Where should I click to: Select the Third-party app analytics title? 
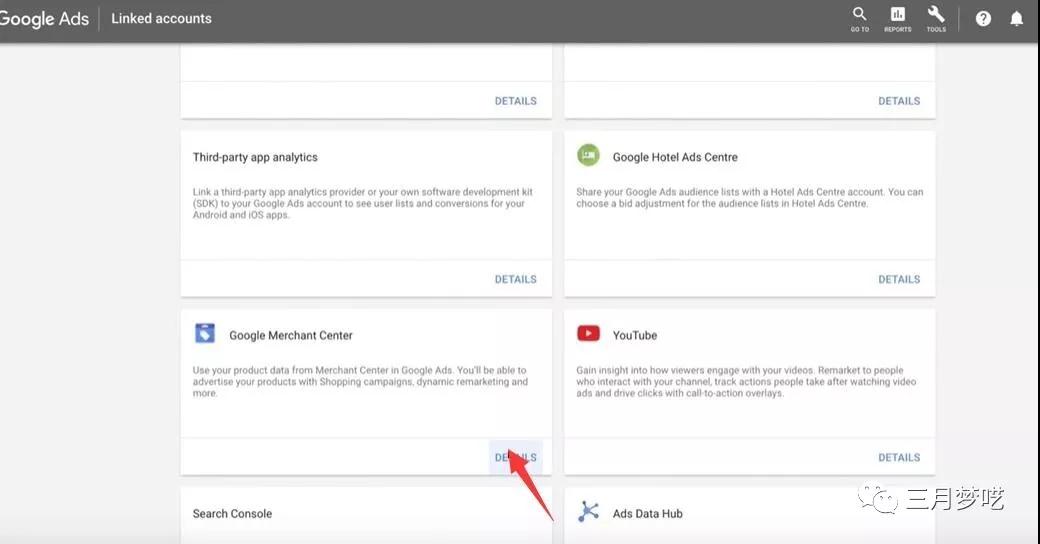point(255,157)
